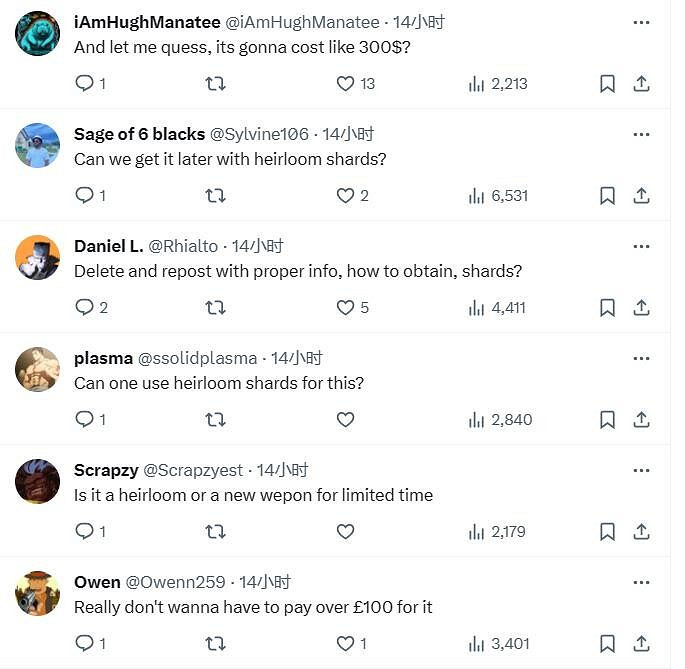Bookmark Sage of 6 blacks' tweet

tap(607, 196)
